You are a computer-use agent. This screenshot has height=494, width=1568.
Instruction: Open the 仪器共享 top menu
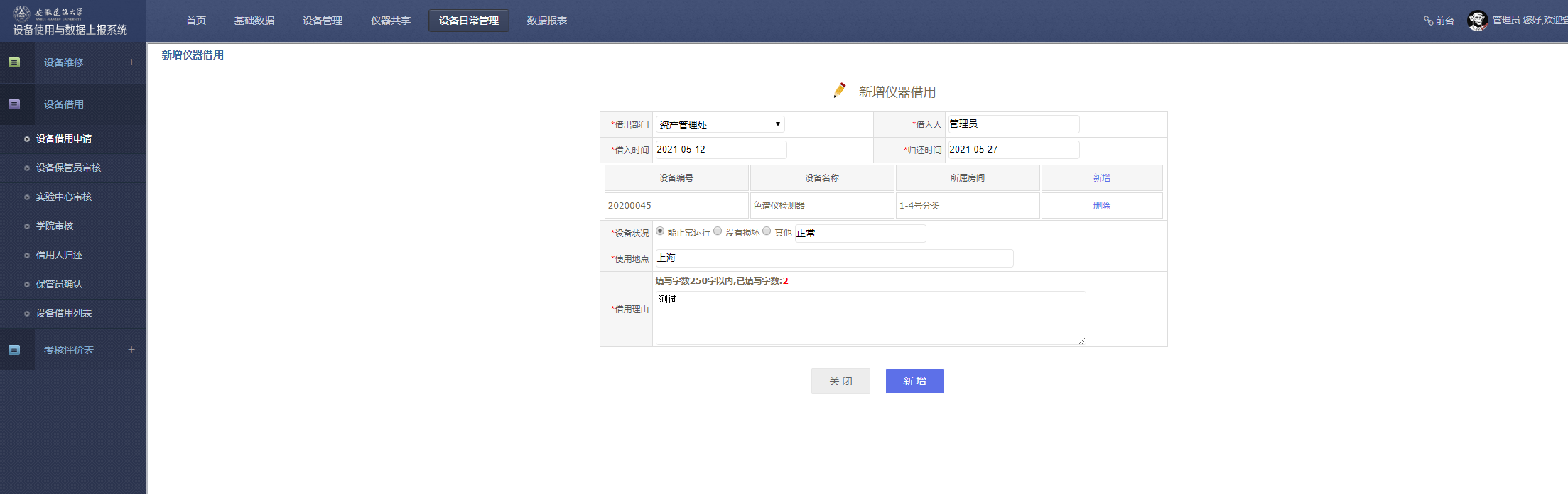pos(391,21)
